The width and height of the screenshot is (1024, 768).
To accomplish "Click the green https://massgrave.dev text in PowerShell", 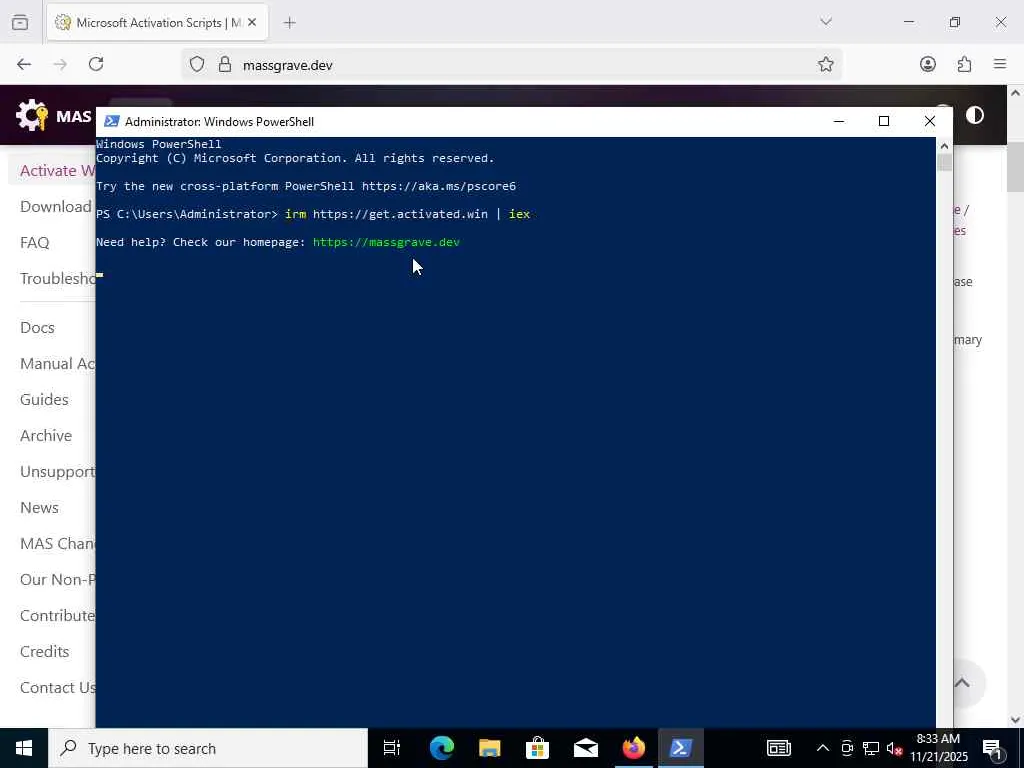I will pos(386,242).
